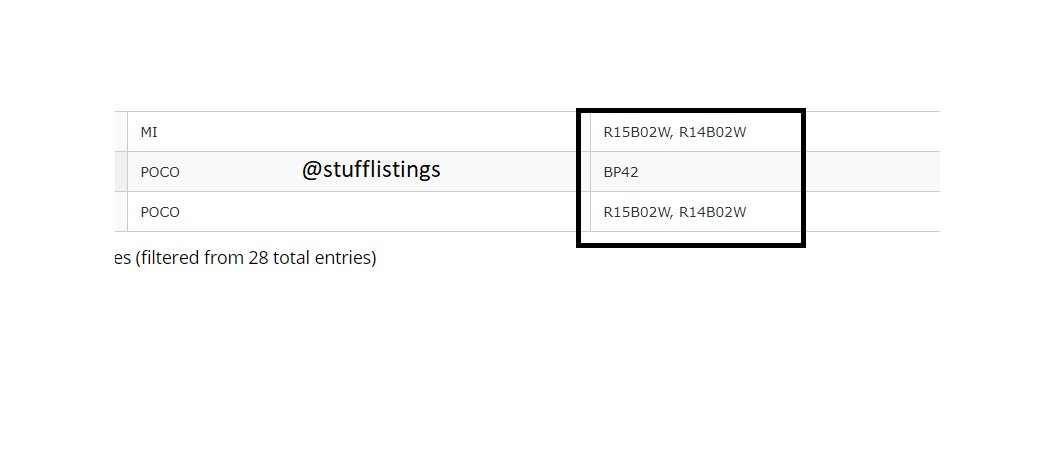Click the empty MI row cell outside the black box

coord(873,132)
